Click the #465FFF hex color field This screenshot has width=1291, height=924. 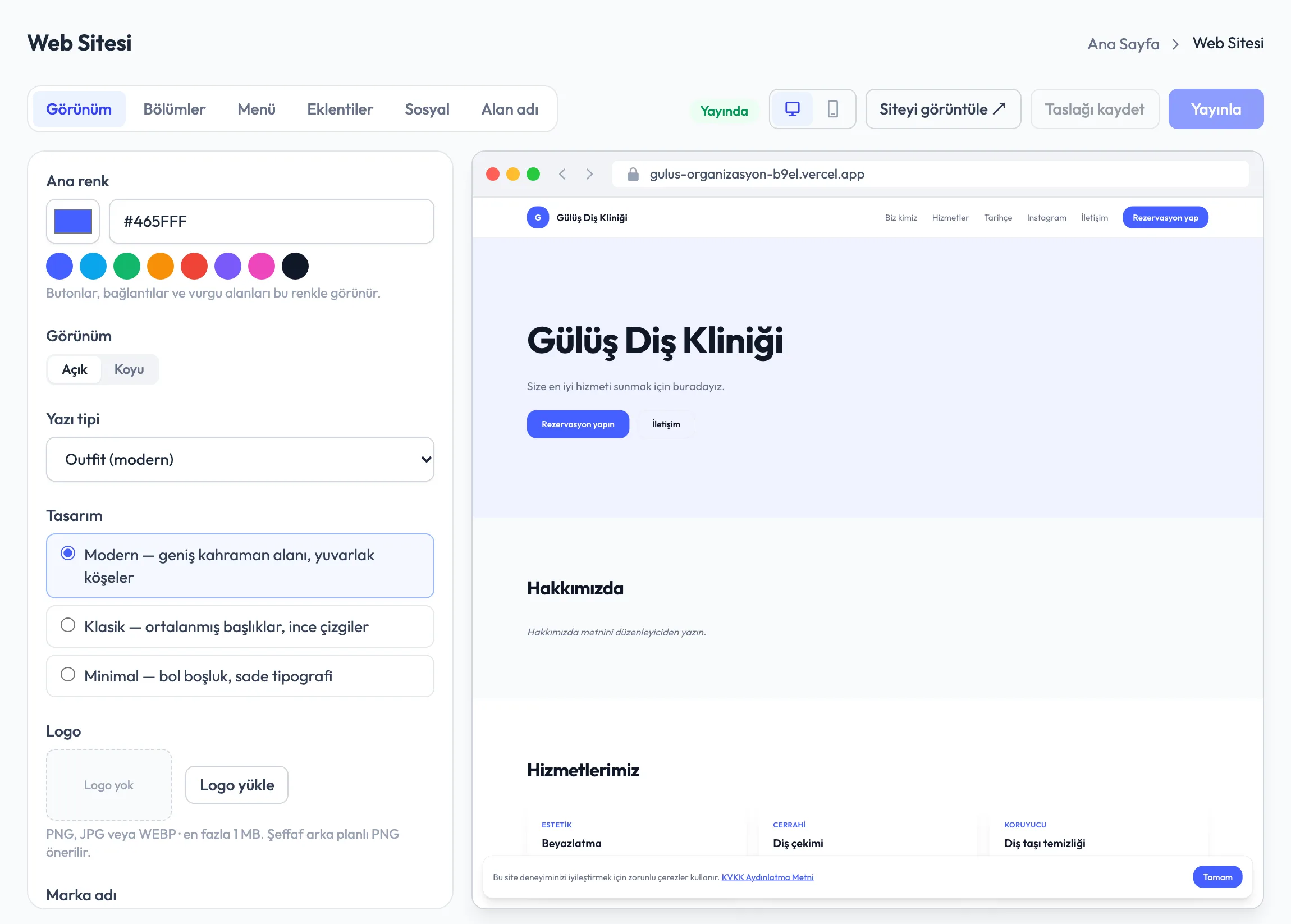pos(272,221)
